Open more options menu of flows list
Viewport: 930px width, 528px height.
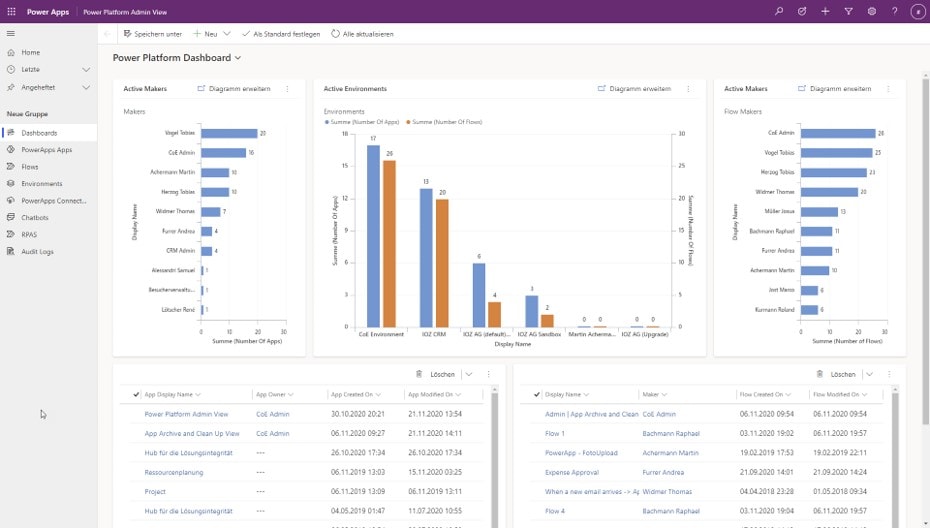[889, 374]
